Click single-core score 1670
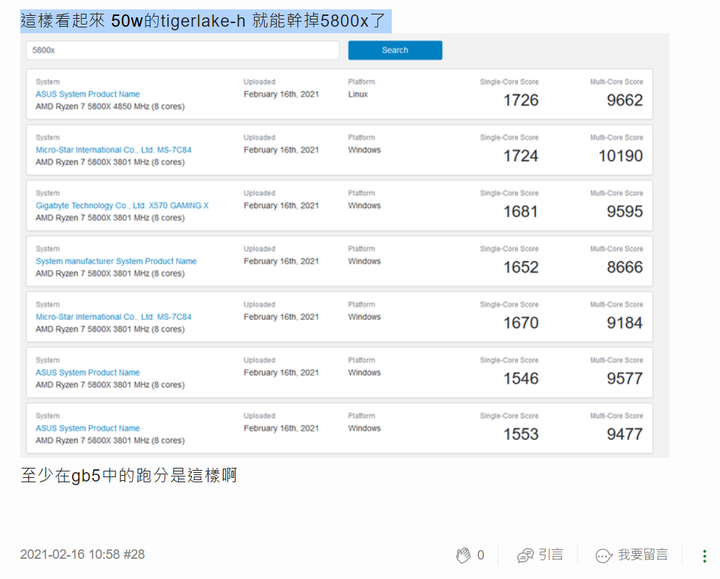 521,323
